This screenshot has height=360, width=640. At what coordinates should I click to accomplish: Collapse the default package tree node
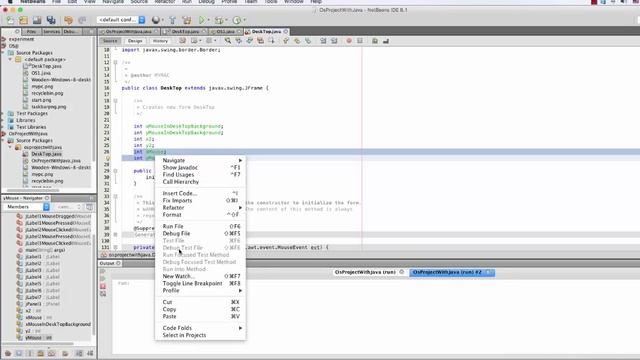[x=10, y=60]
